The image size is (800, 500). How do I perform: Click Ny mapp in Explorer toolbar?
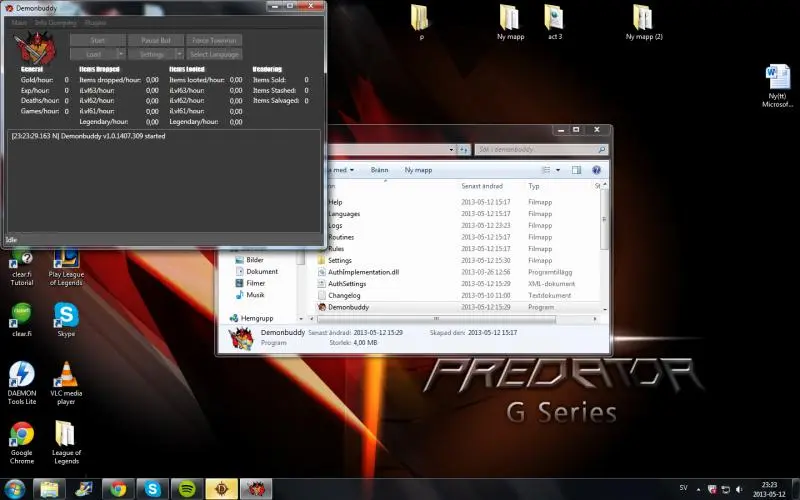[x=418, y=170]
